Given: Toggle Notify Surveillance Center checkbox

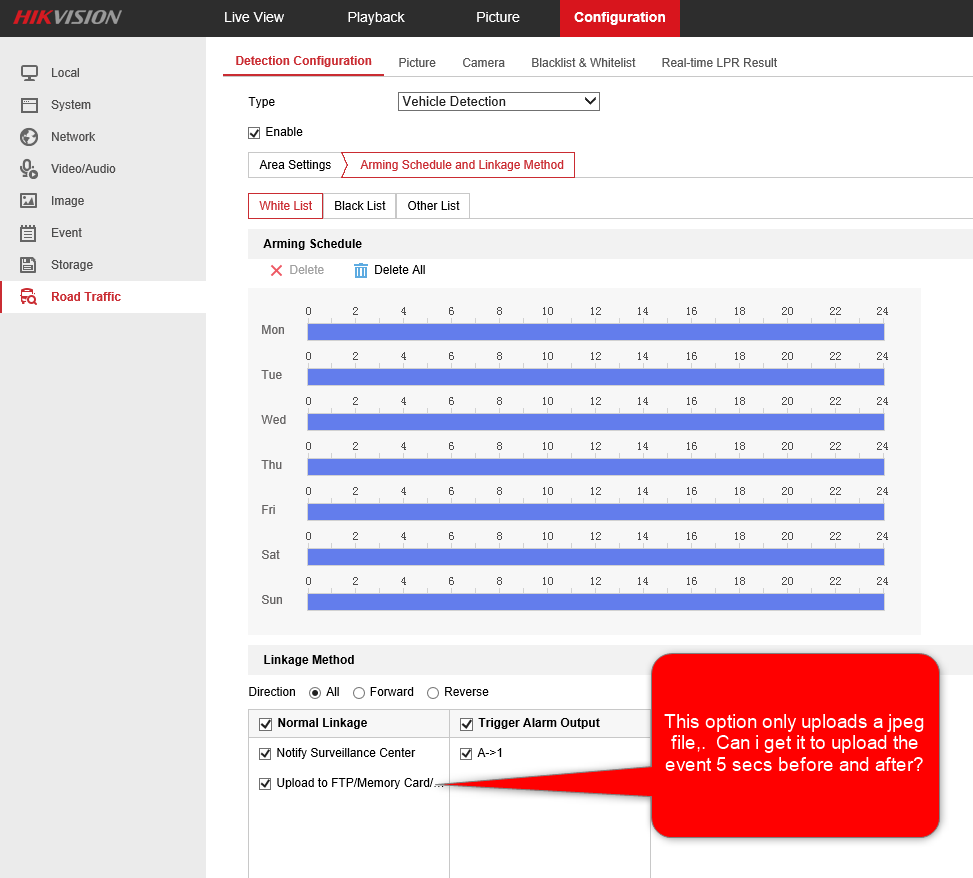Looking at the screenshot, I should tap(265, 753).
